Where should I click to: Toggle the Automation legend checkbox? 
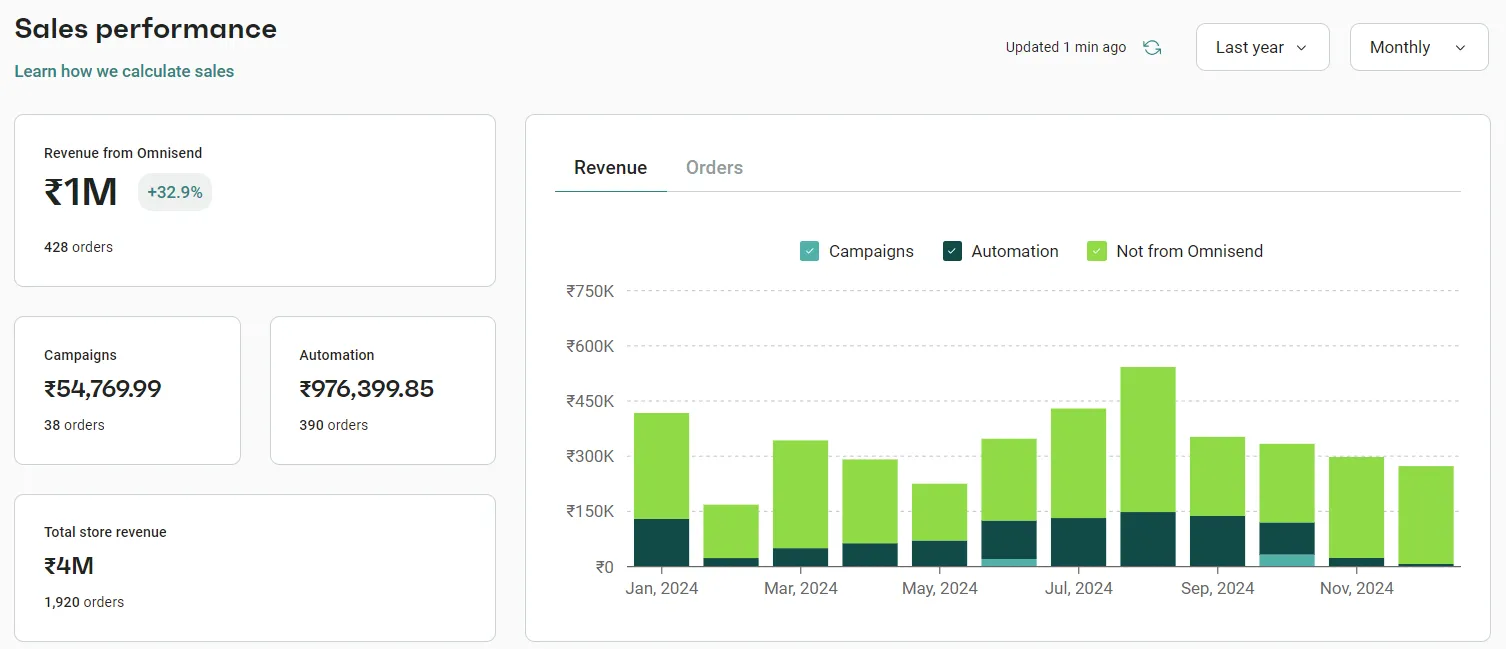tap(952, 251)
